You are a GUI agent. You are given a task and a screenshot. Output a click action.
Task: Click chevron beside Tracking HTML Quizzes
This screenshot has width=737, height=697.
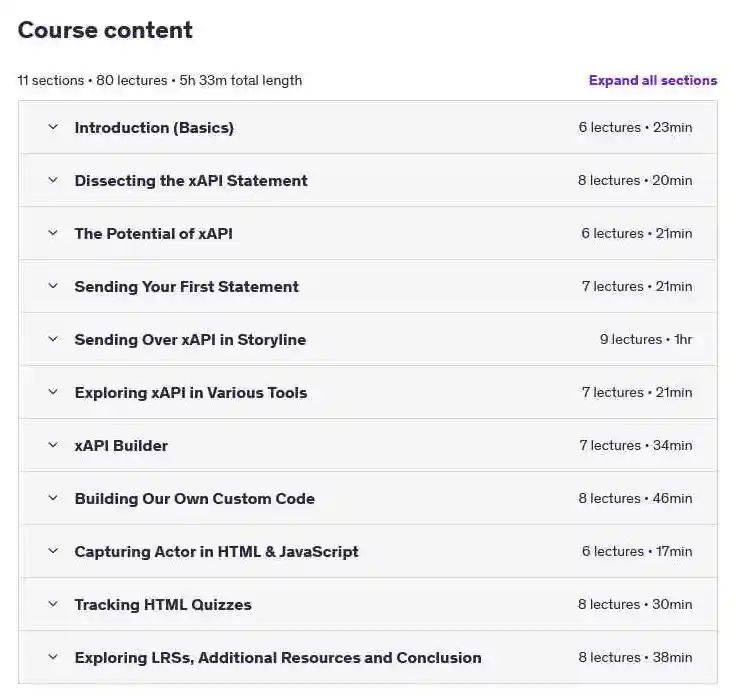pyautogui.click(x=53, y=604)
